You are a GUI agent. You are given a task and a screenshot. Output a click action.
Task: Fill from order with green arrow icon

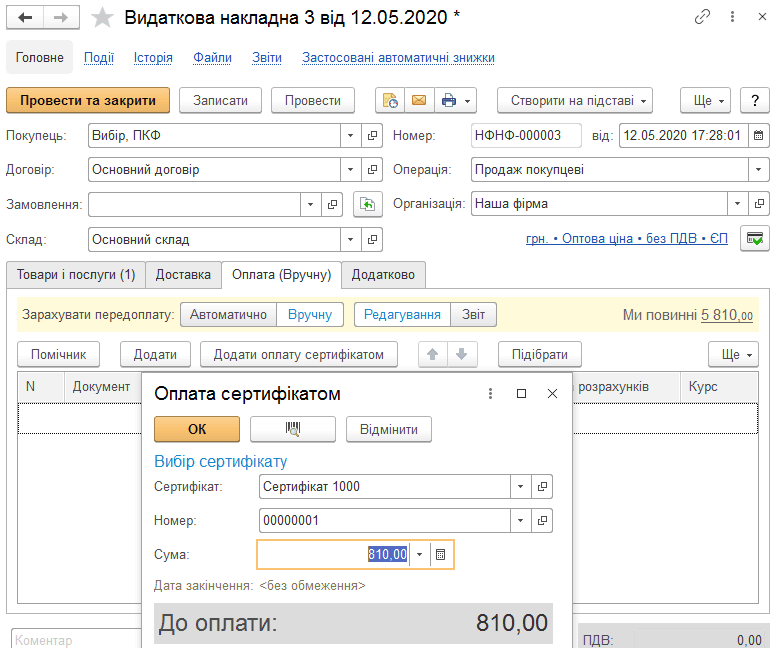(x=368, y=204)
